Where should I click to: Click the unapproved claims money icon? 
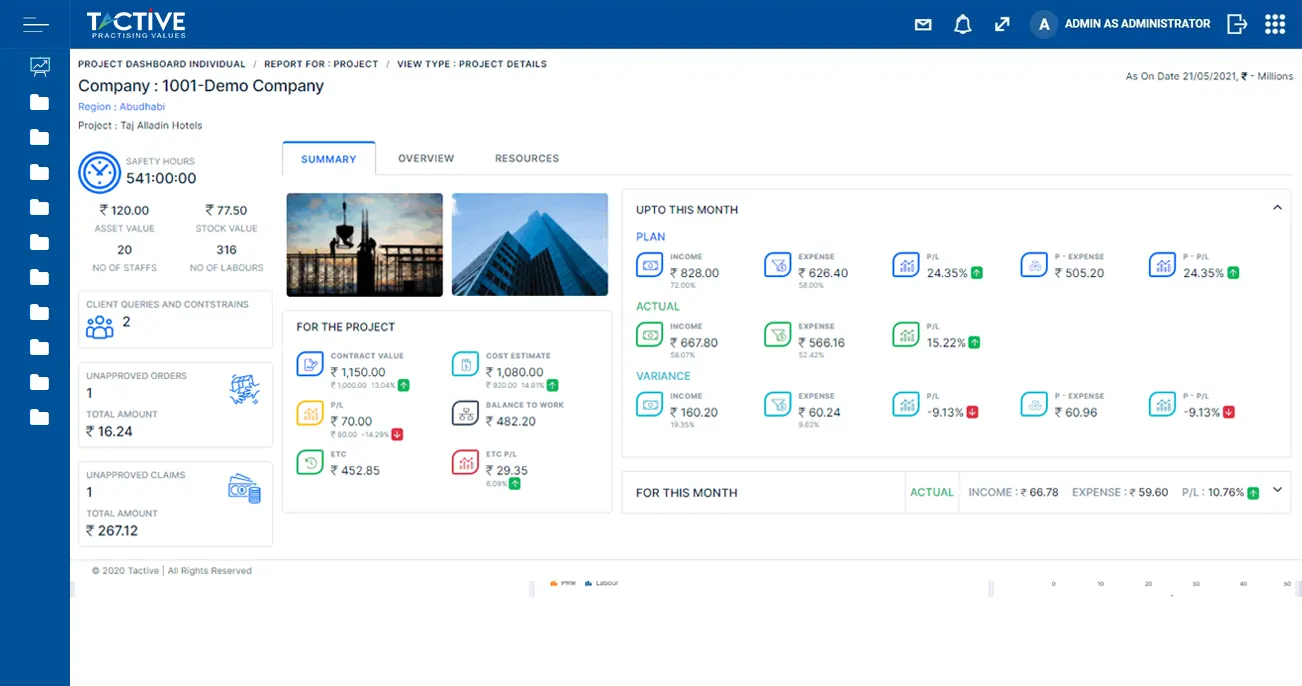[x=246, y=489]
